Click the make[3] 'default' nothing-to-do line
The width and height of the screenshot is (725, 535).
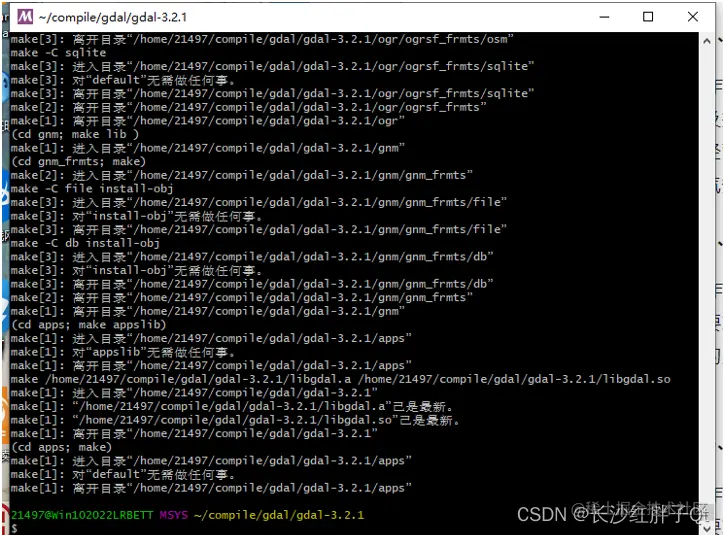[x=123, y=80]
